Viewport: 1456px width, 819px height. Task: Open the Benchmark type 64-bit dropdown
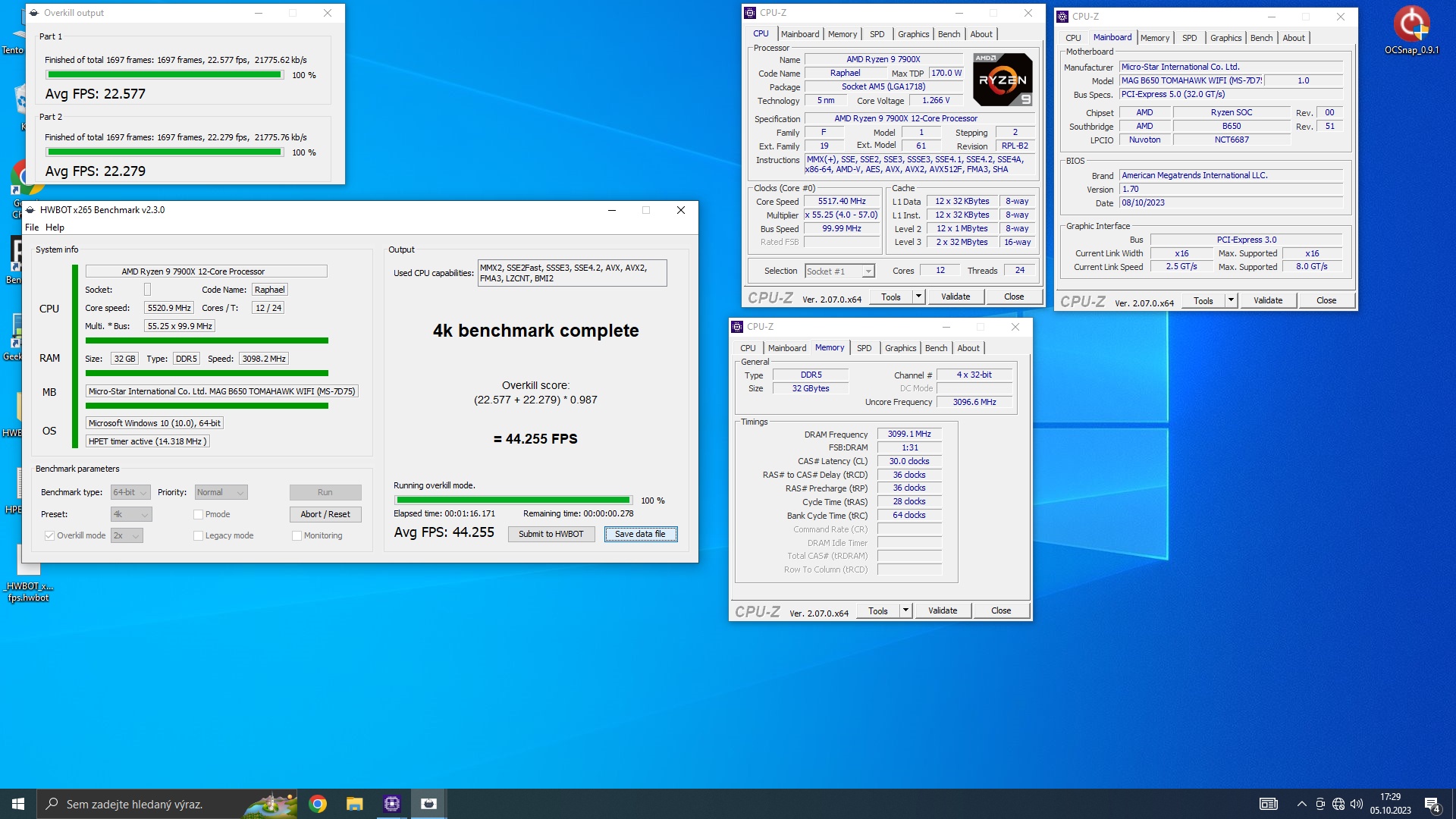[130, 492]
